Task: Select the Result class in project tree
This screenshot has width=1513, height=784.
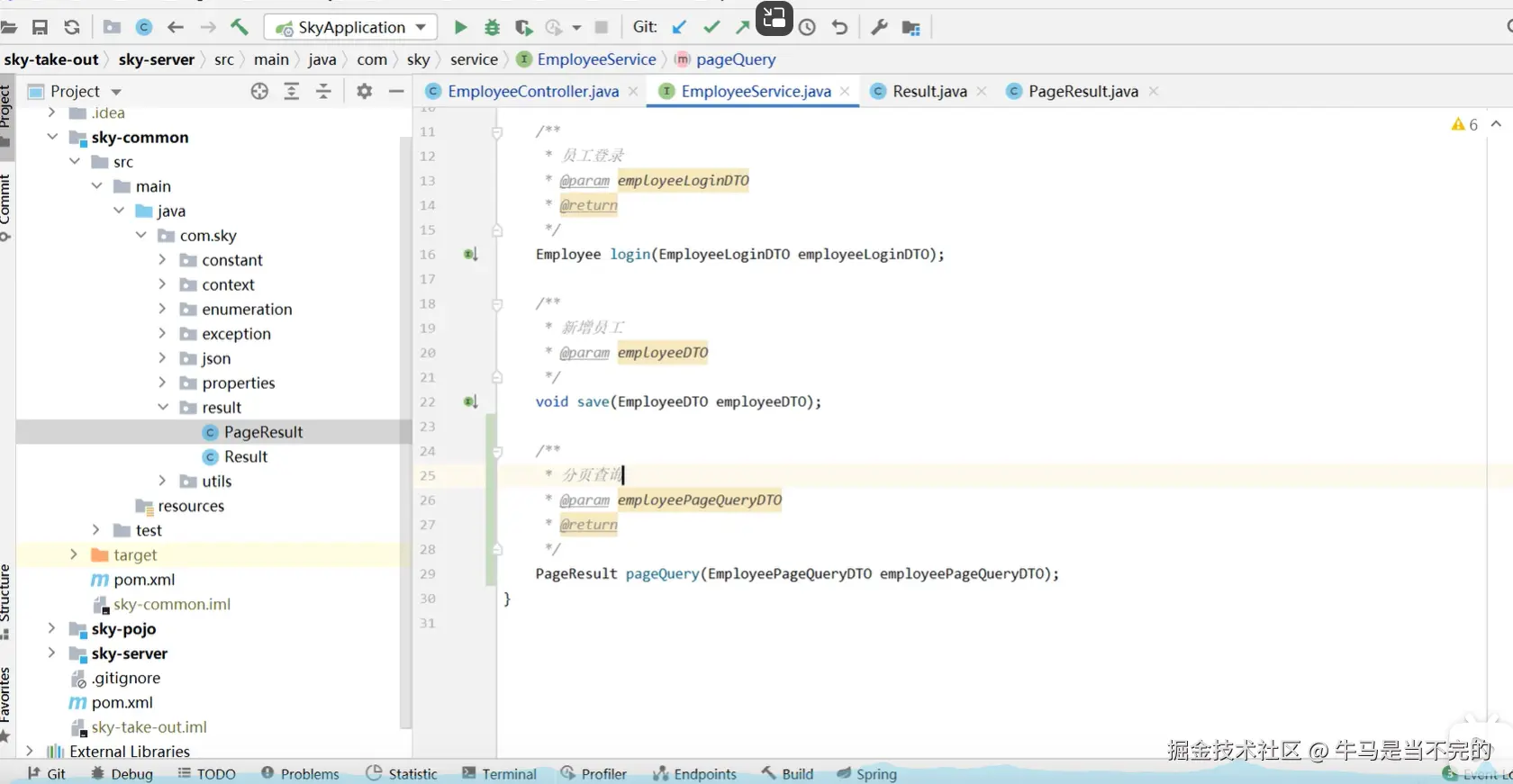Action: pyautogui.click(x=245, y=456)
